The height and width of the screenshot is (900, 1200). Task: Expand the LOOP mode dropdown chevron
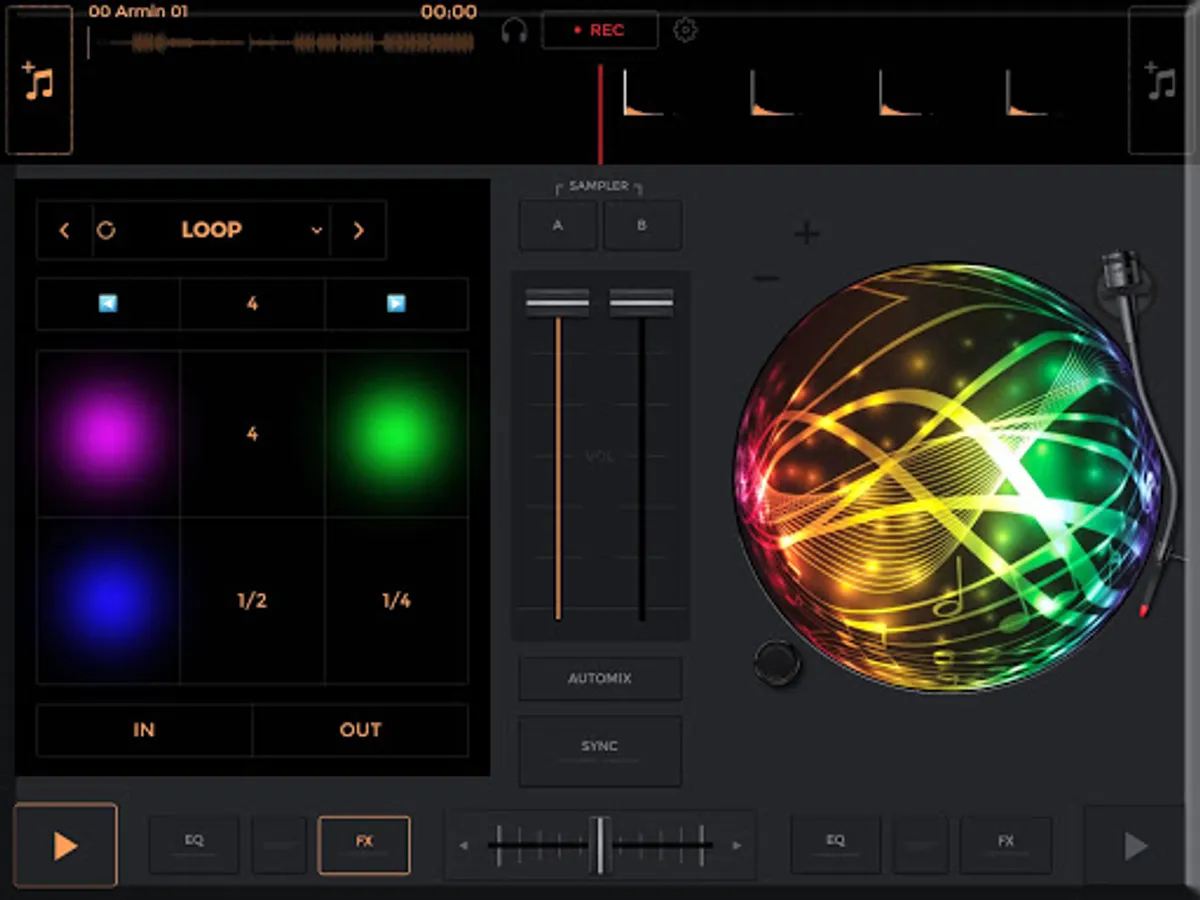pyautogui.click(x=316, y=230)
